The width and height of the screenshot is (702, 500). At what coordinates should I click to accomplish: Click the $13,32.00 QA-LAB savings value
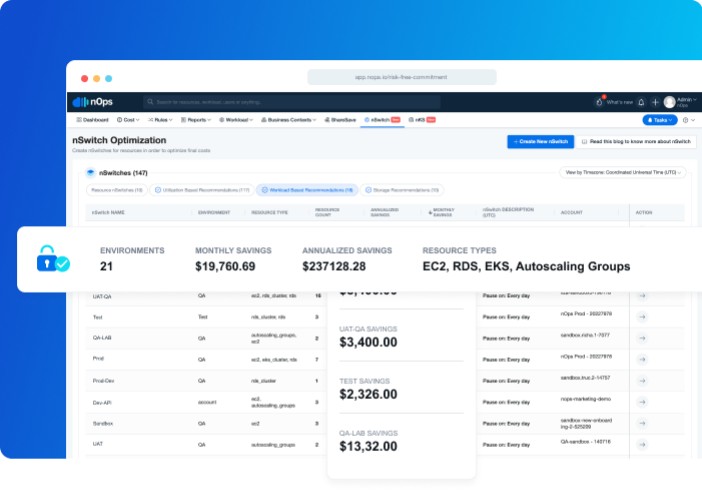pyautogui.click(x=368, y=446)
